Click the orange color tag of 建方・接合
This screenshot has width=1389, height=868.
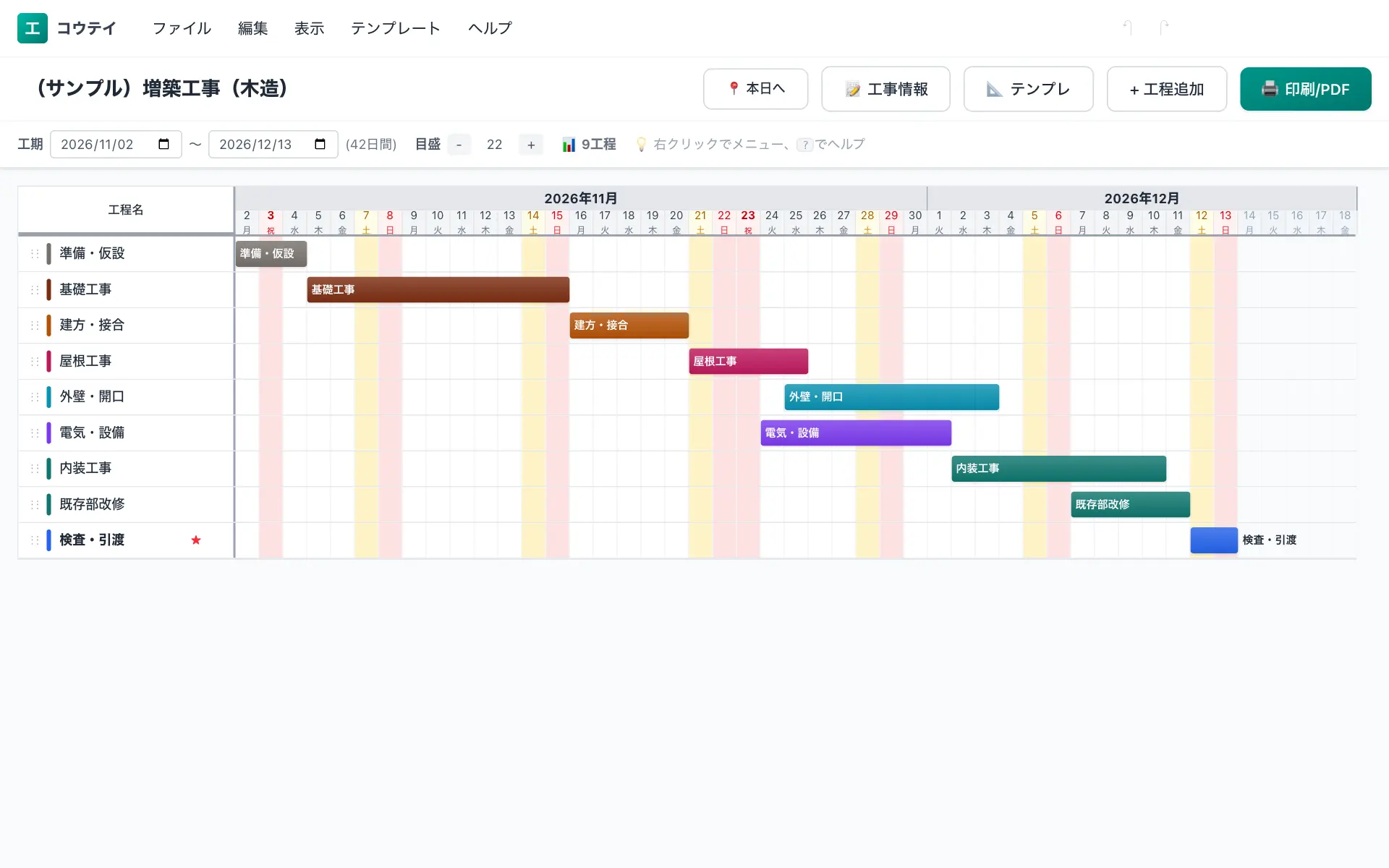48,325
